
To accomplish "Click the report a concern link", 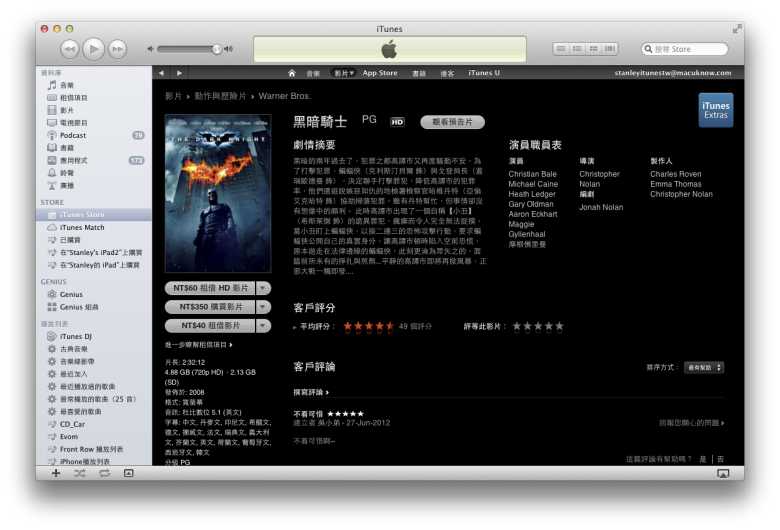I will tap(691, 423).
